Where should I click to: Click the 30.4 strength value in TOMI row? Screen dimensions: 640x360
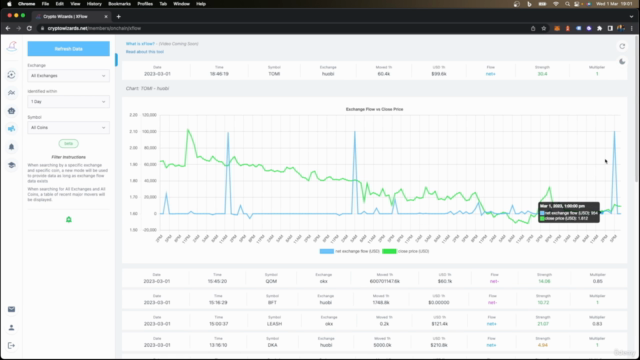[x=542, y=74]
